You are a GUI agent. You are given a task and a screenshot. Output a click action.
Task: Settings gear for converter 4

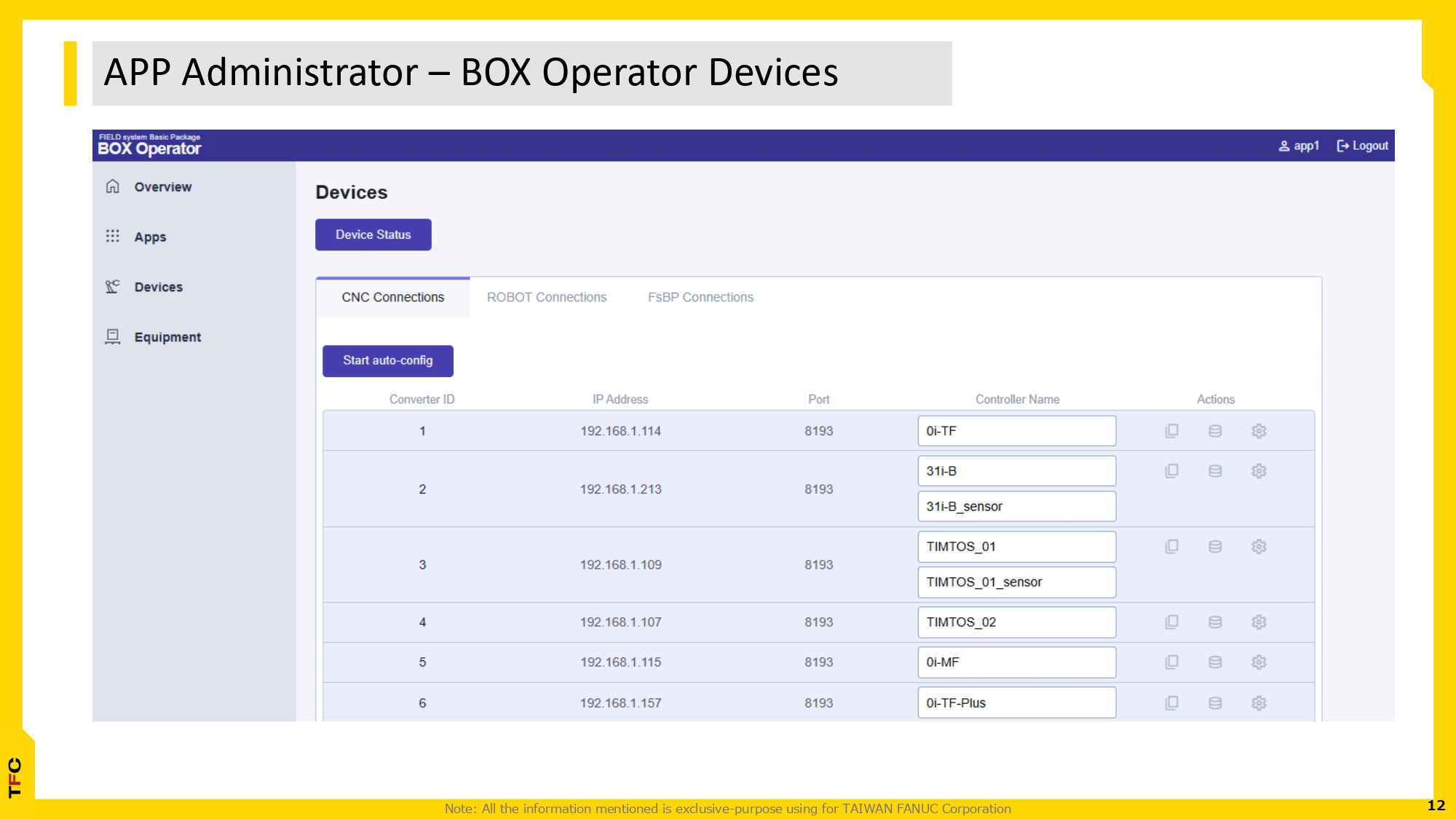click(1259, 622)
